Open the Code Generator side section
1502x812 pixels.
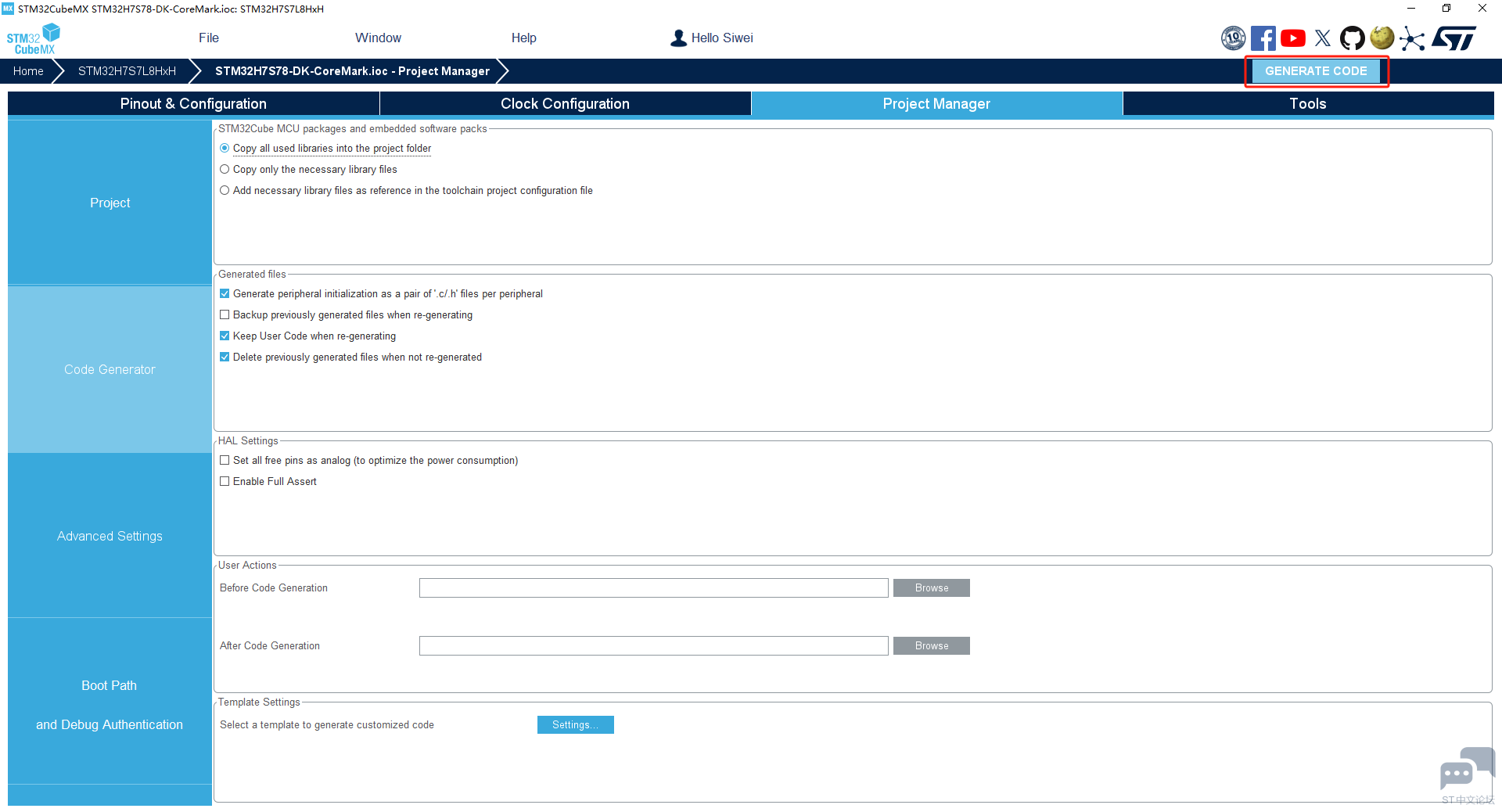pos(110,369)
